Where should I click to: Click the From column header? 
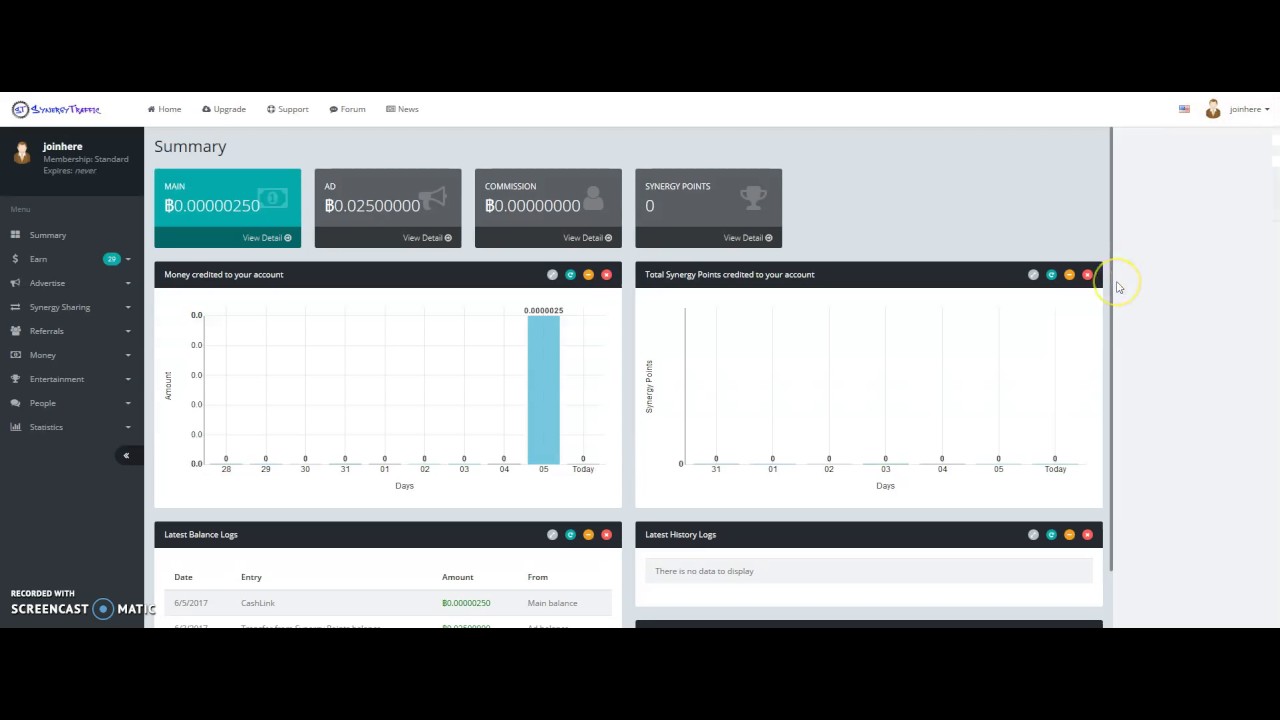click(538, 577)
